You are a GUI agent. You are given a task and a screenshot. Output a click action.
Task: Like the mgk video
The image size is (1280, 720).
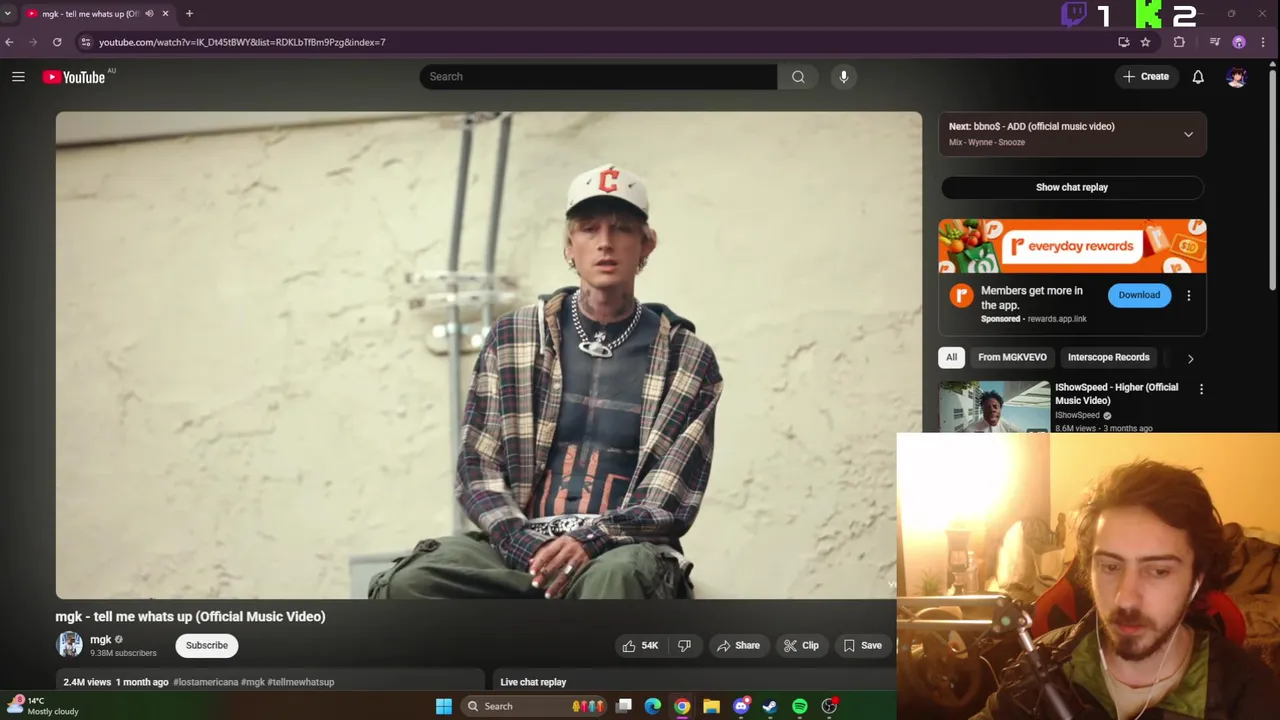tap(640, 645)
